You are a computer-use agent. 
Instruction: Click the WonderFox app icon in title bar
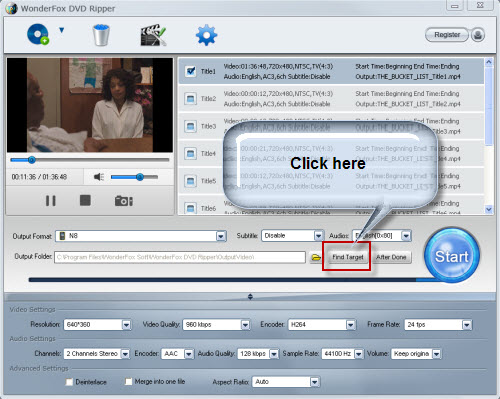point(11,8)
